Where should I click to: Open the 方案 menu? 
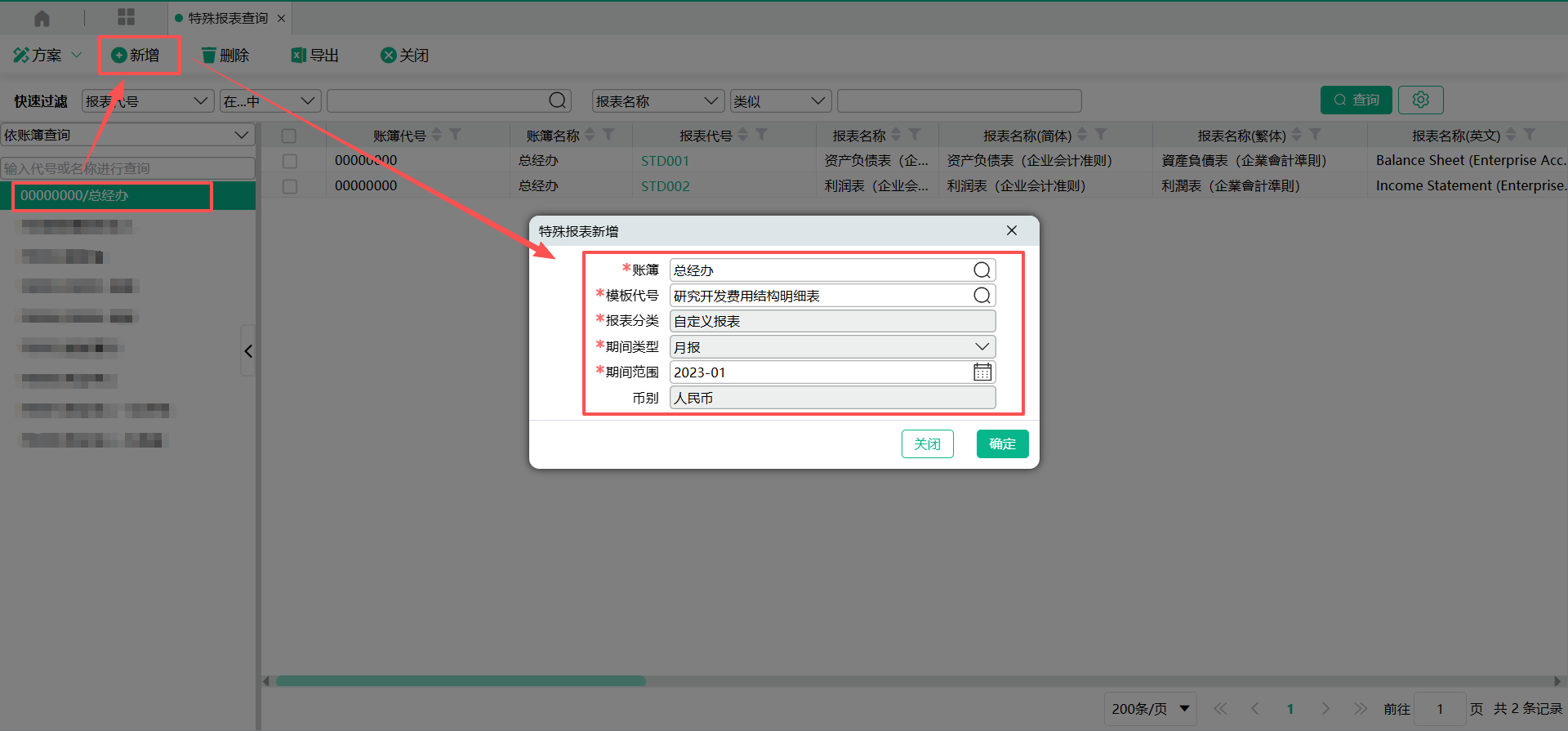pyautogui.click(x=47, y=56)
